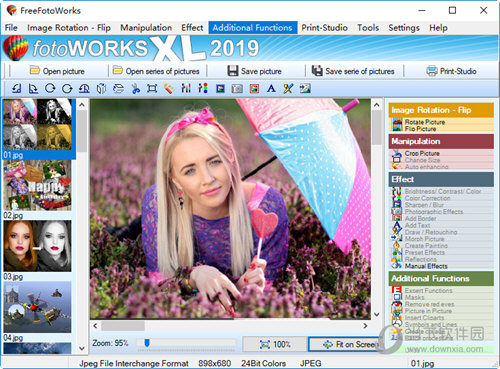Click image view scroll left arrow
The image size is (500, 369).
point(95,326)
